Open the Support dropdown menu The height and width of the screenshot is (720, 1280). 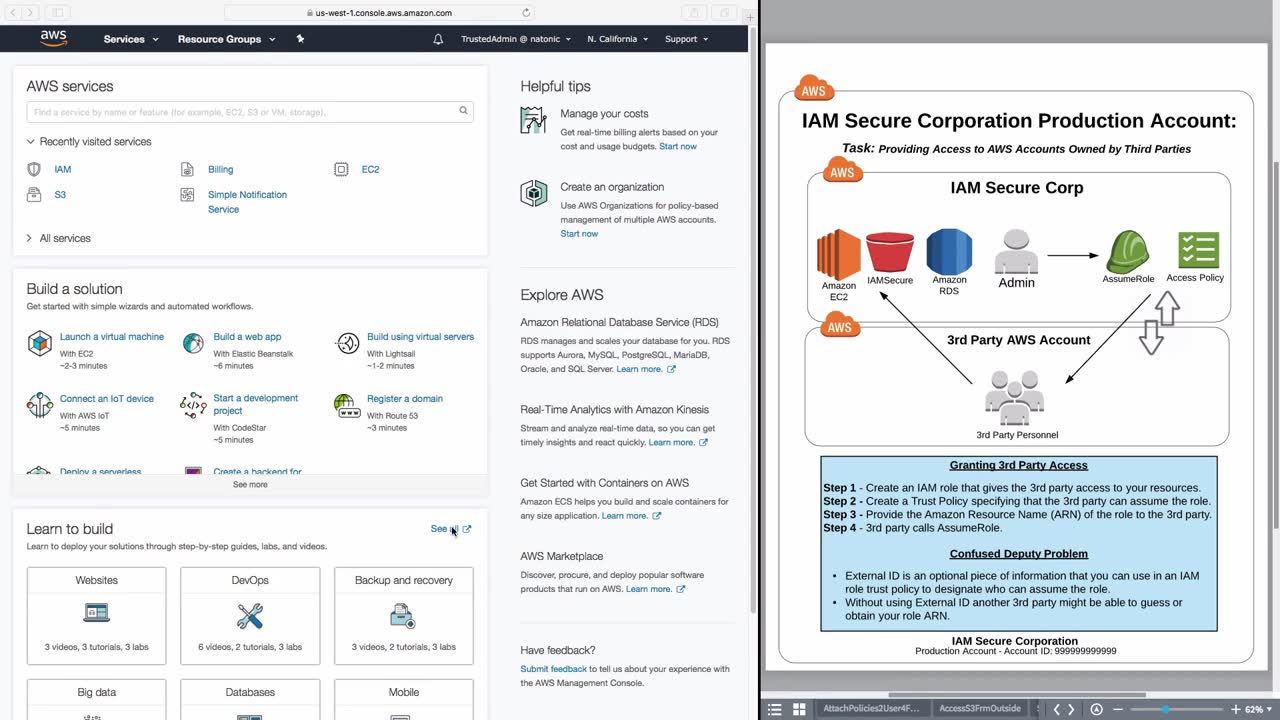click(x=686, y=39)
